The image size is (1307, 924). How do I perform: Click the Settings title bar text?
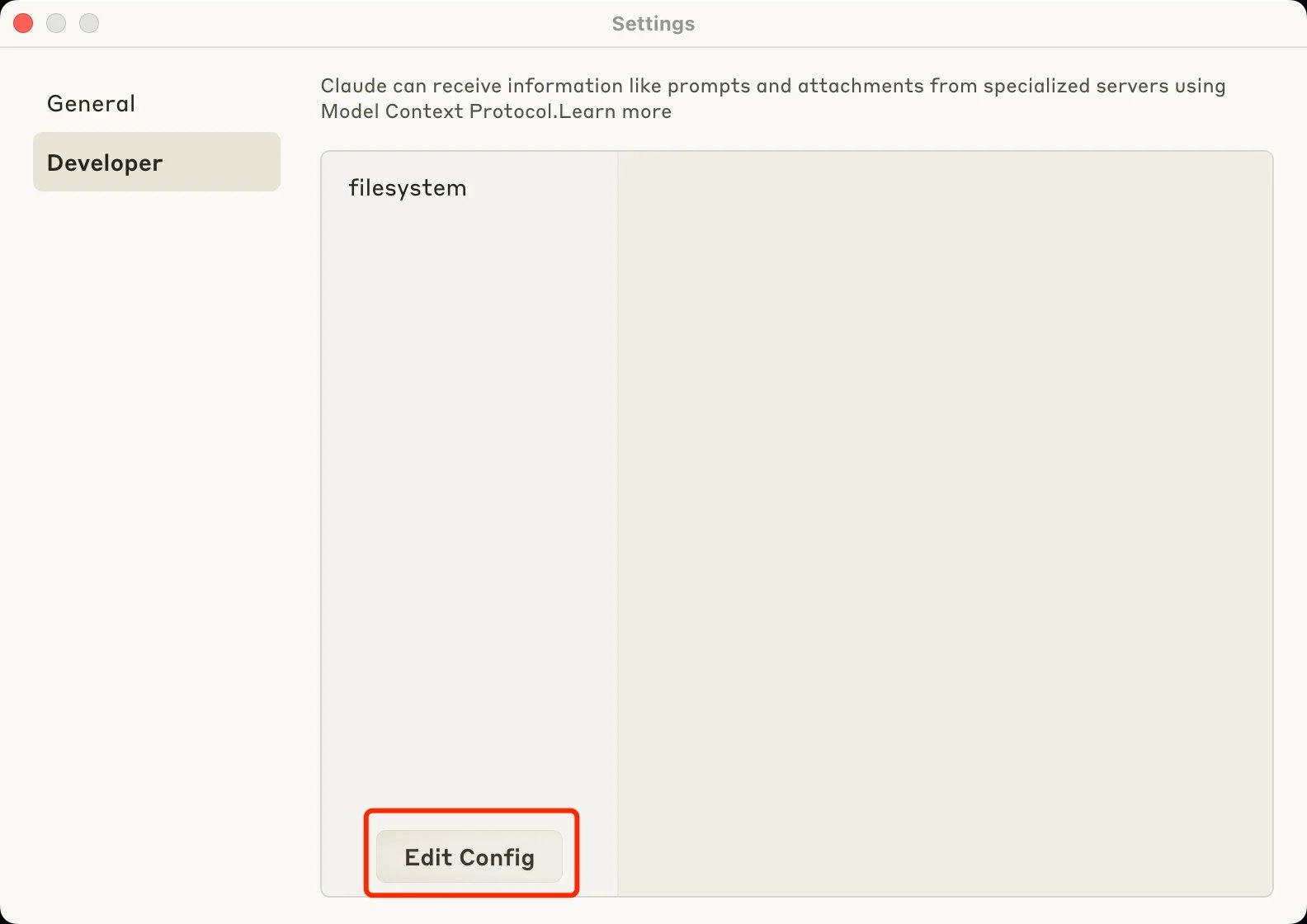point(653,23)
